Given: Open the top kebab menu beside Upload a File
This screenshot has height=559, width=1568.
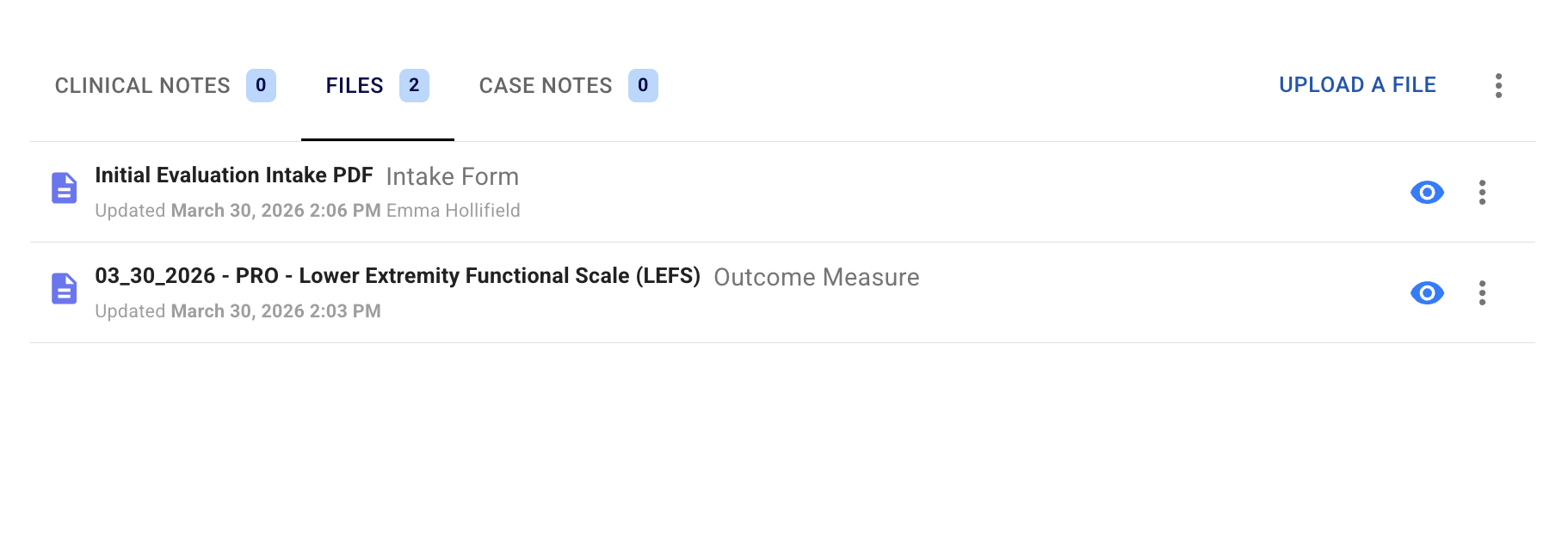Looking at the screenshot, I should (1498, 85).
